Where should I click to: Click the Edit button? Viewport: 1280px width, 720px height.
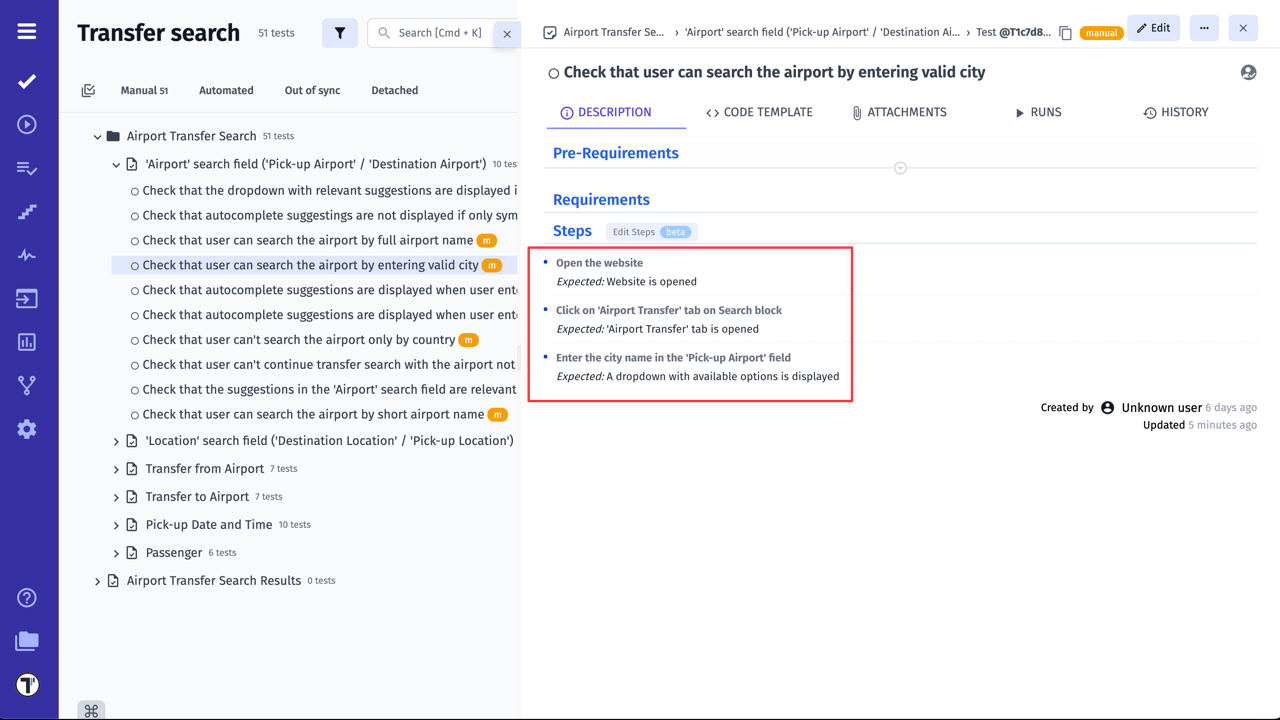coord(1153,28)
